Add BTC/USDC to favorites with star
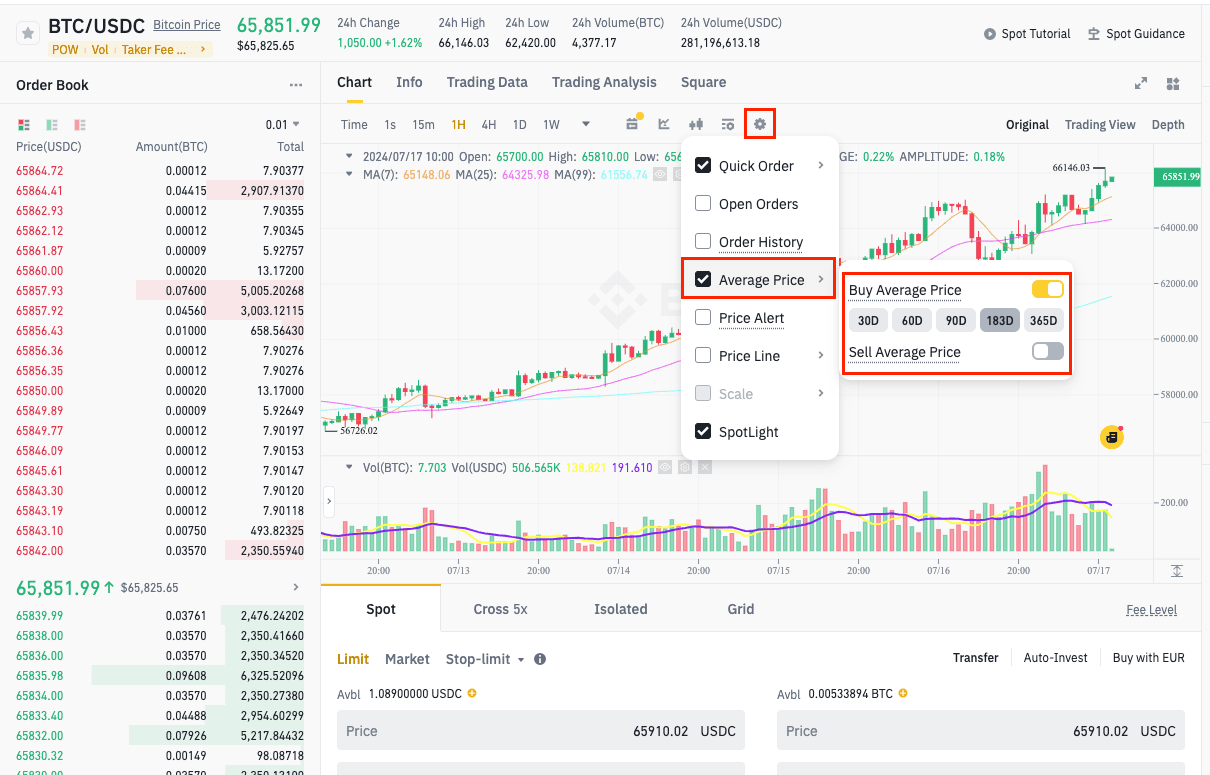 pyautogui.click(x=28, y=34)
